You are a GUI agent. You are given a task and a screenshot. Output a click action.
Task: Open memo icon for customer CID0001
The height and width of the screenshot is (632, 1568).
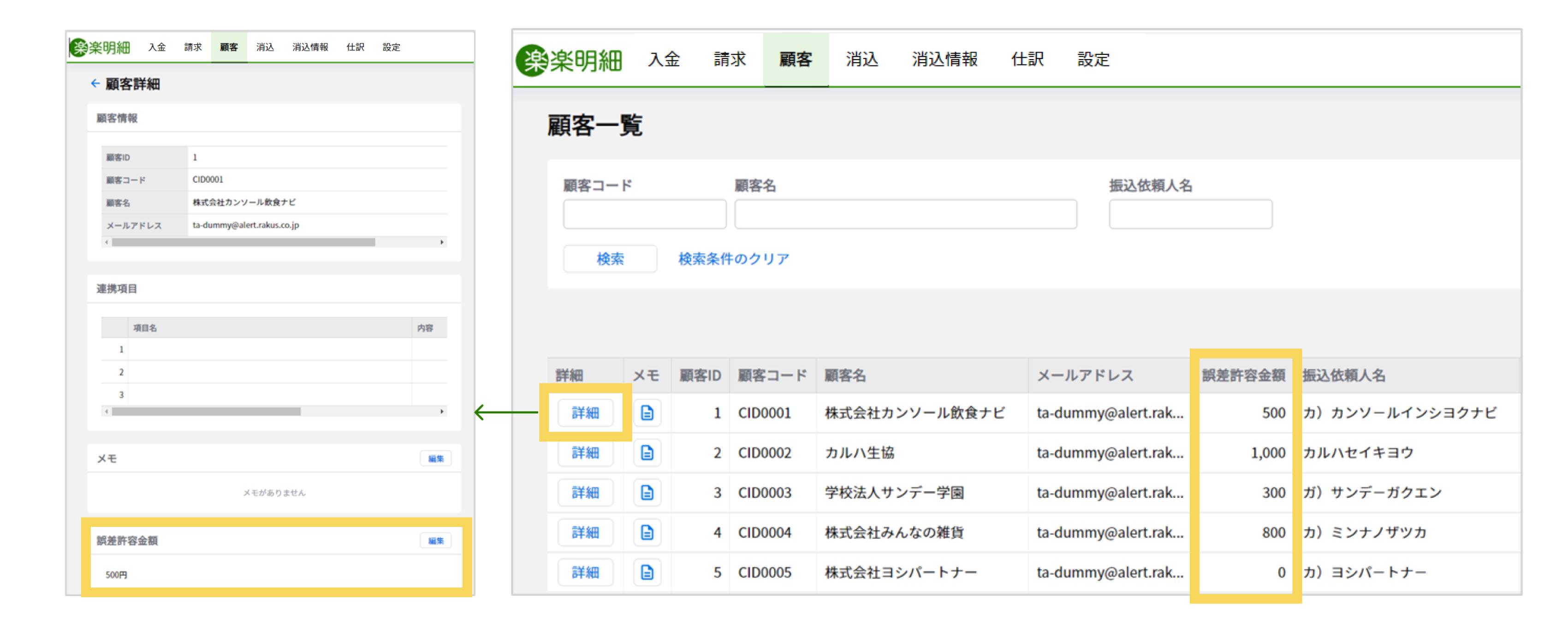point(647,413)
